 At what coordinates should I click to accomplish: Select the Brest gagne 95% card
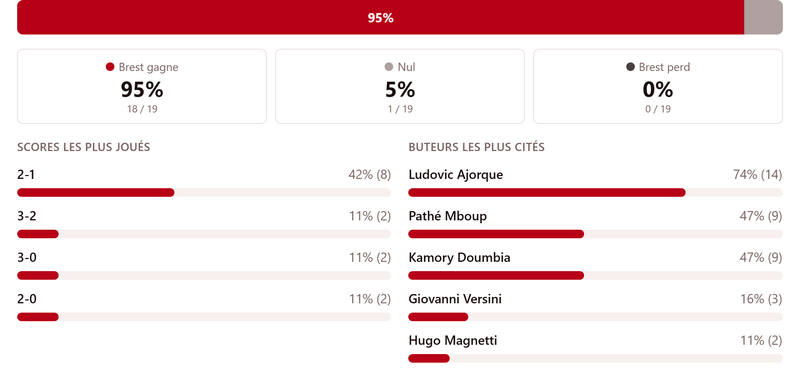(142, 86)
